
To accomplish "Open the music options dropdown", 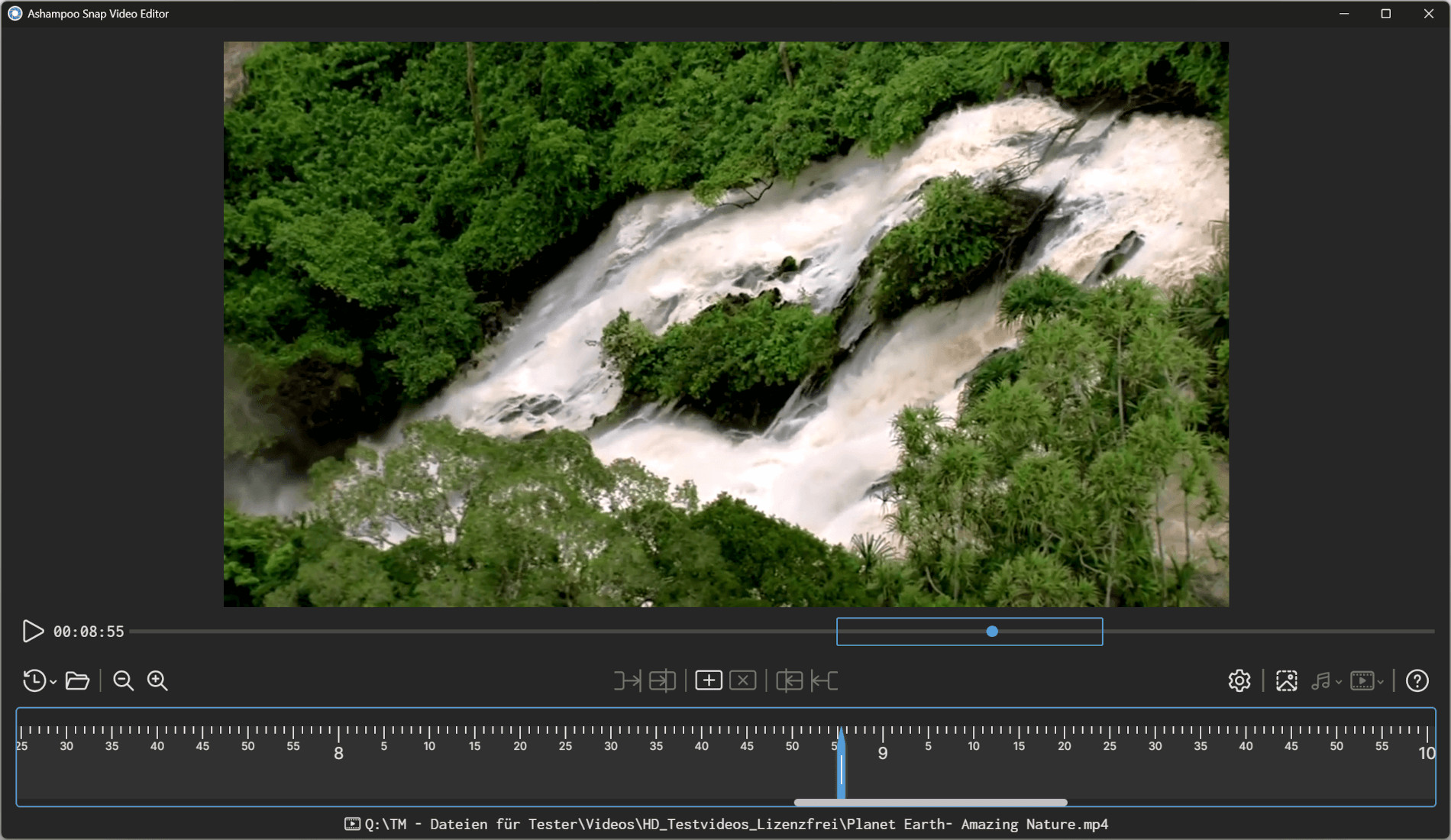I will click(x=1337, y=683).
